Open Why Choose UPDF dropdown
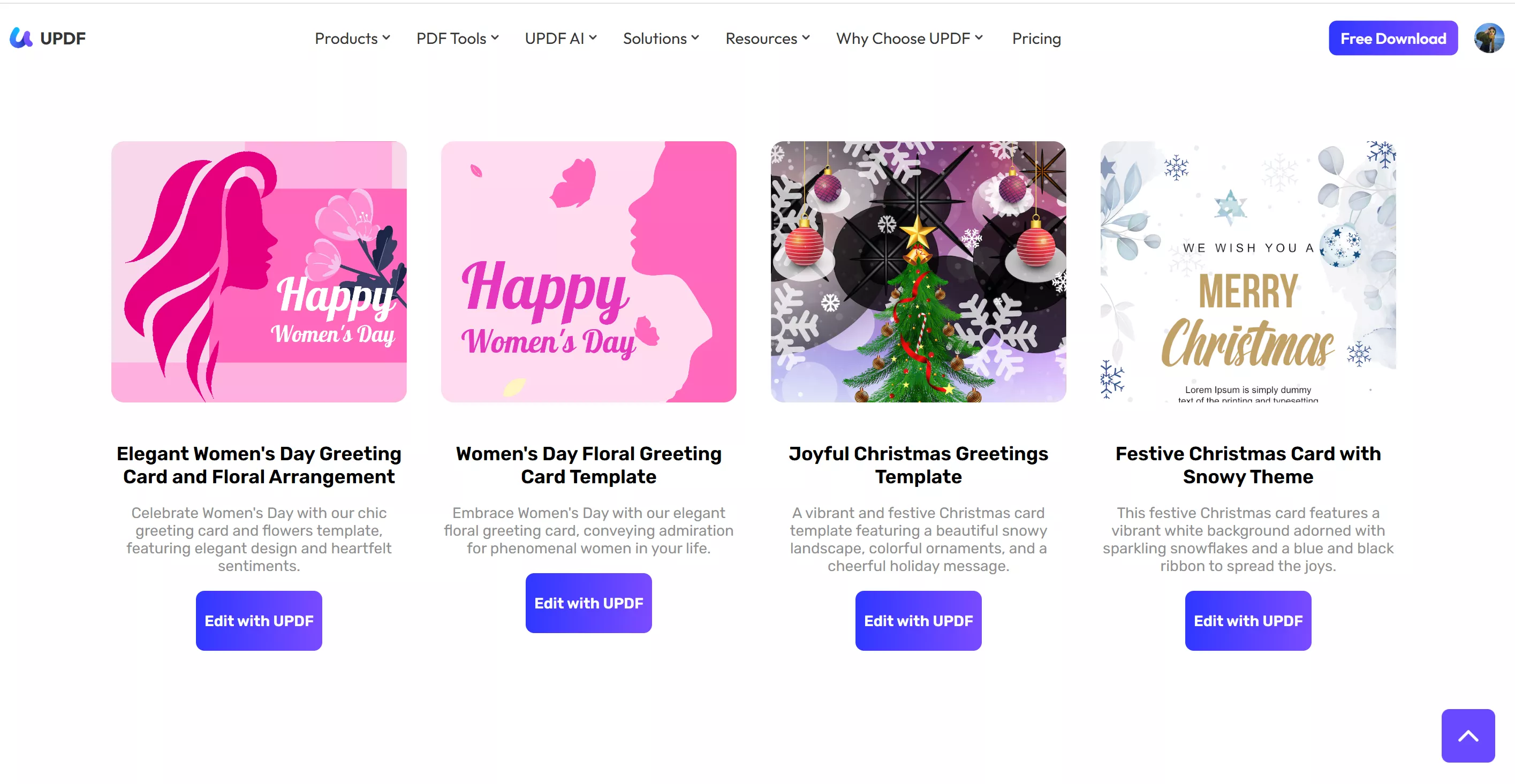 909,39
